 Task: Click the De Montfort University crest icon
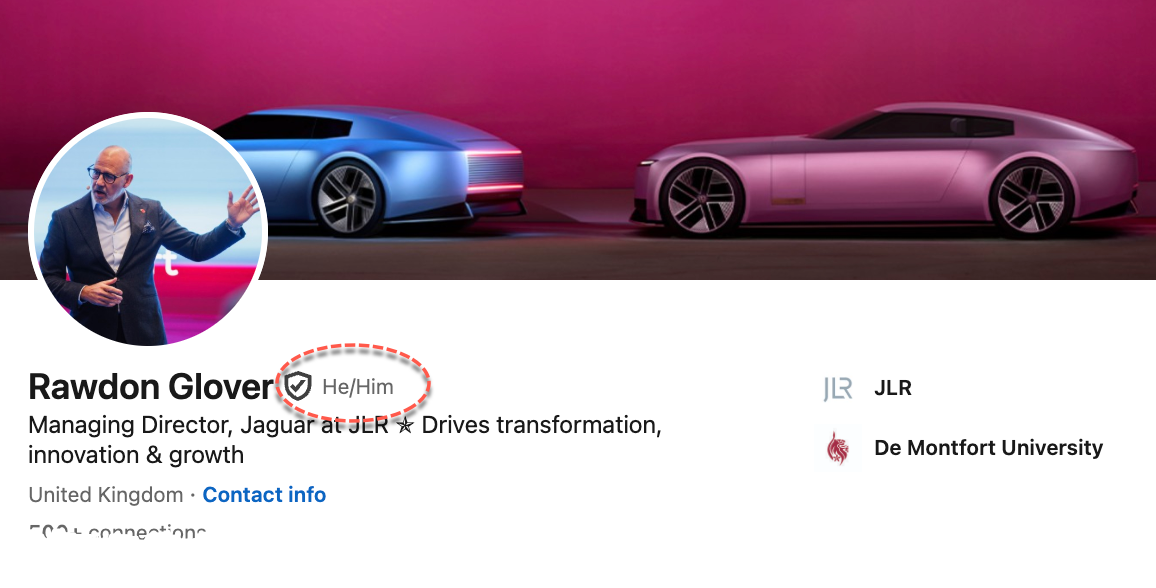(838, 448)
